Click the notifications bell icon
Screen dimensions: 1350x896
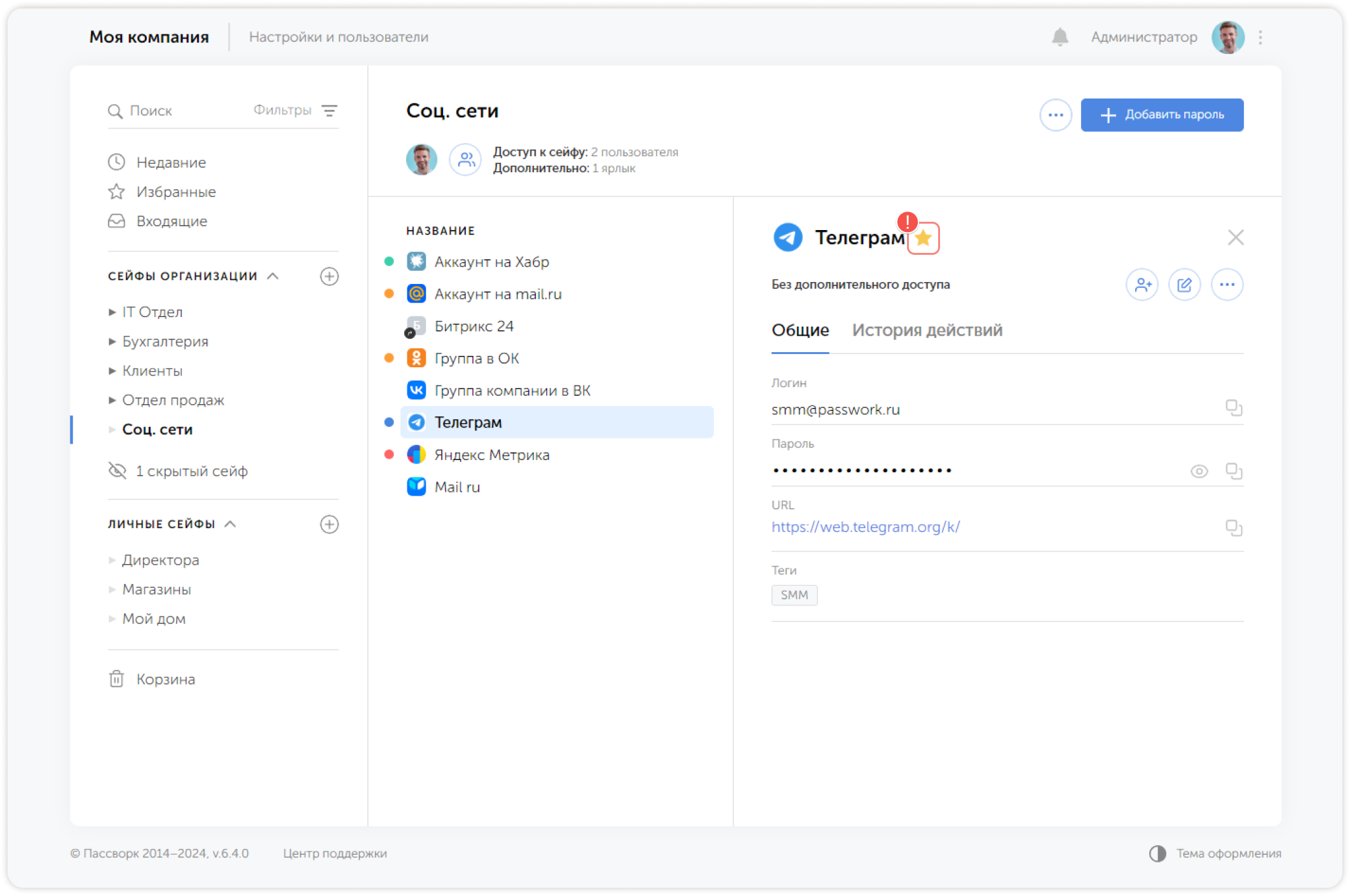[x=1060, y=37]
